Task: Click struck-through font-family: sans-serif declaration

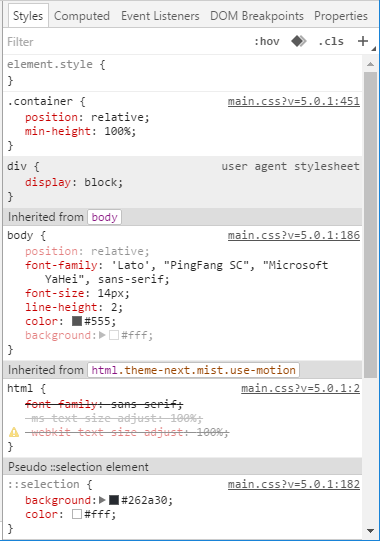Action: coord(104,404)
